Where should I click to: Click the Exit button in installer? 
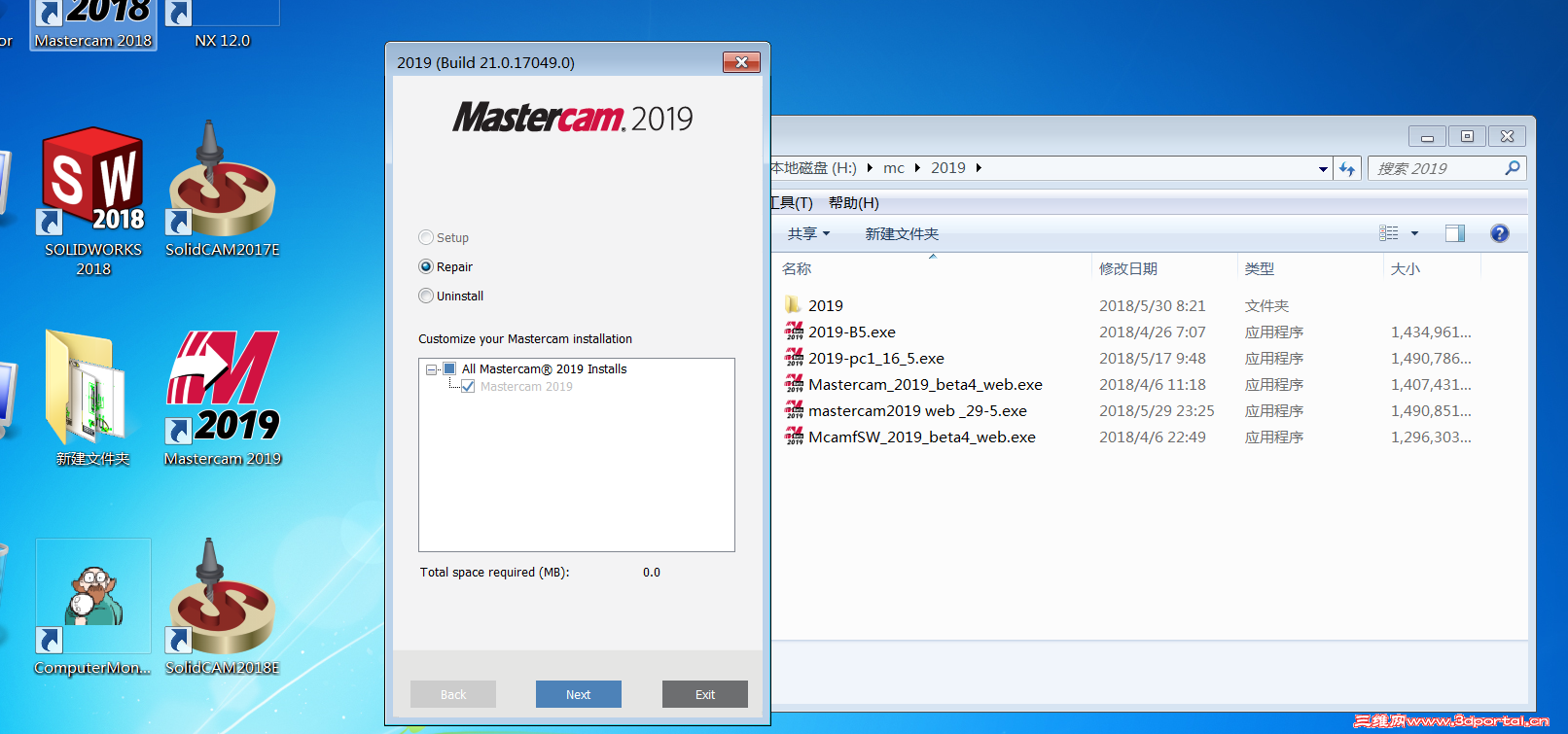point(705,694)
